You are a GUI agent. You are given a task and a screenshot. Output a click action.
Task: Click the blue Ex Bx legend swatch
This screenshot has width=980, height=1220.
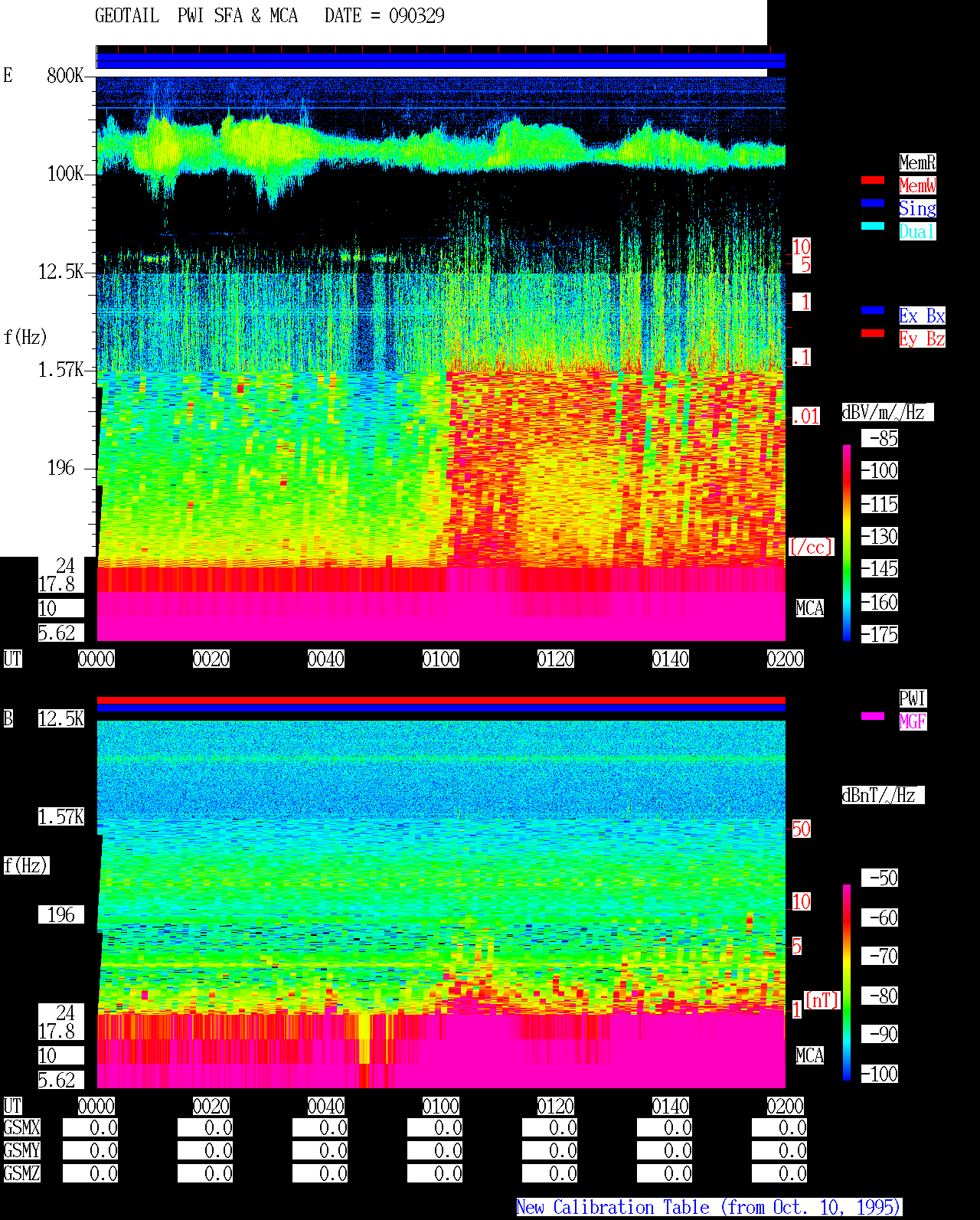click(x=873, y=310)
